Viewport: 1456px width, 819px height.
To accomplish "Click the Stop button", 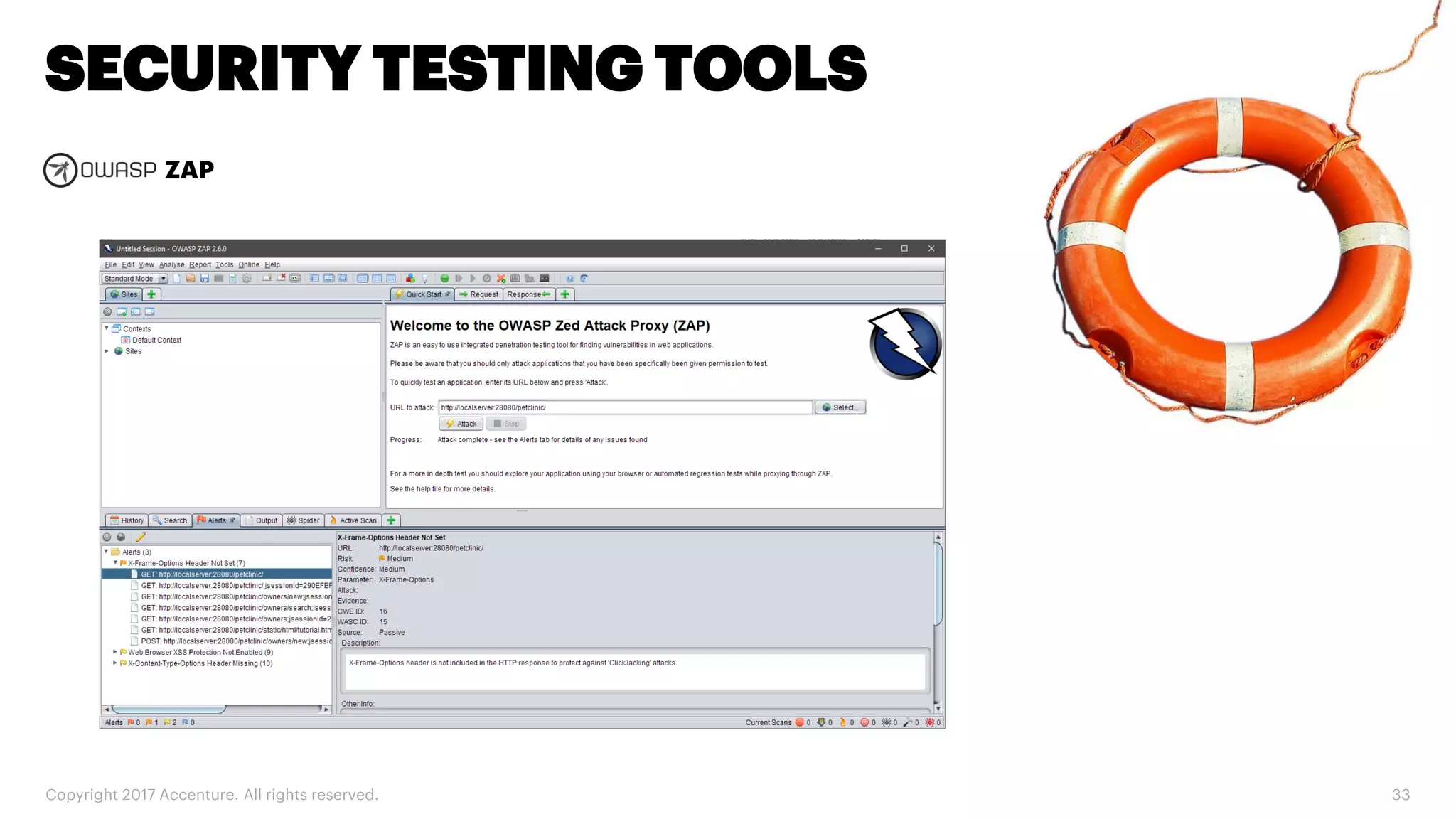I will coord(506,424).
